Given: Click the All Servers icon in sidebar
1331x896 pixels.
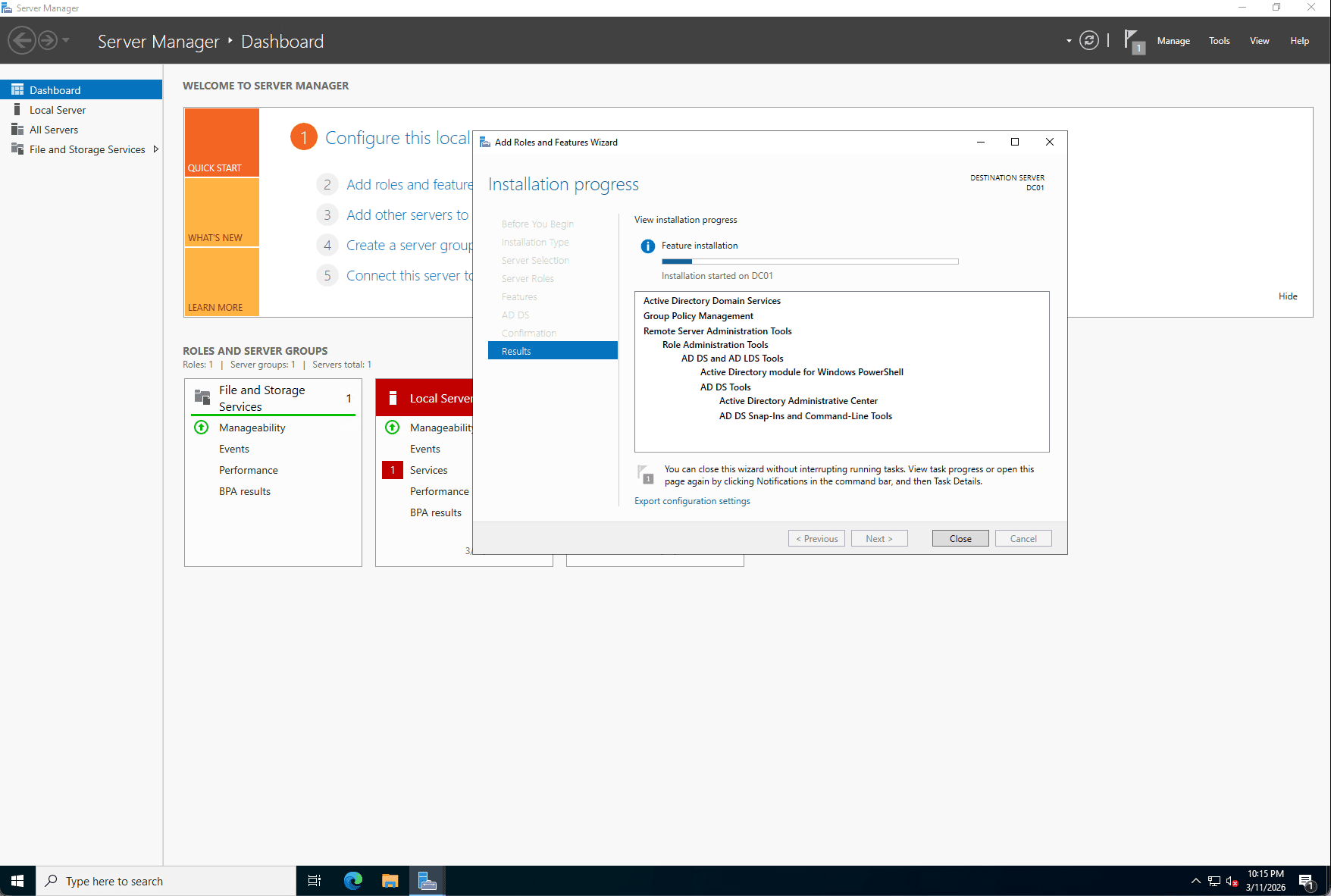Looking at the screenshot, I should [17, 130].
